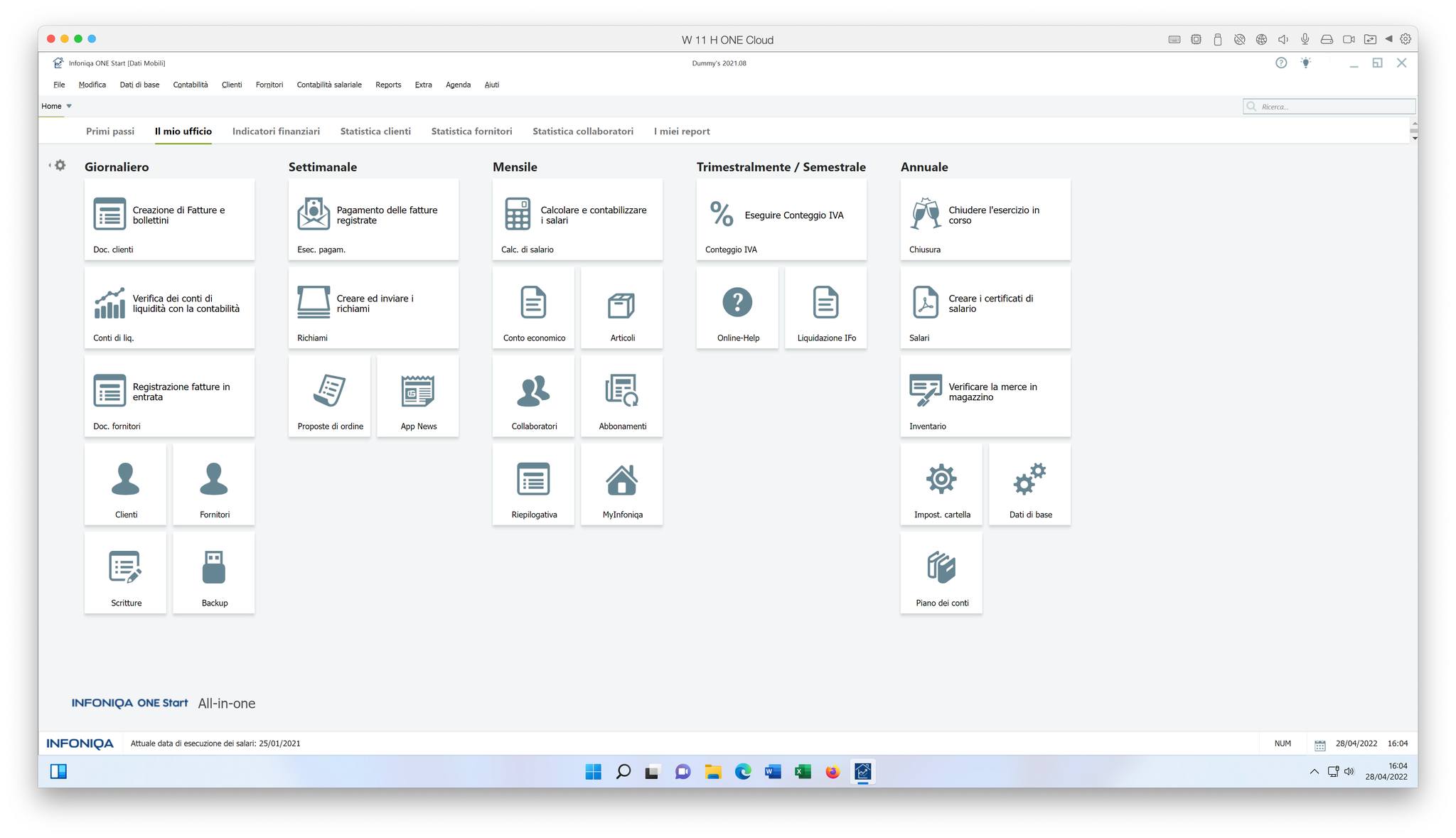This screenshot has width=1456, height=838.
Task: Open Calcolare e contabilizzare i salari
Action: click(x=577, y=219)
